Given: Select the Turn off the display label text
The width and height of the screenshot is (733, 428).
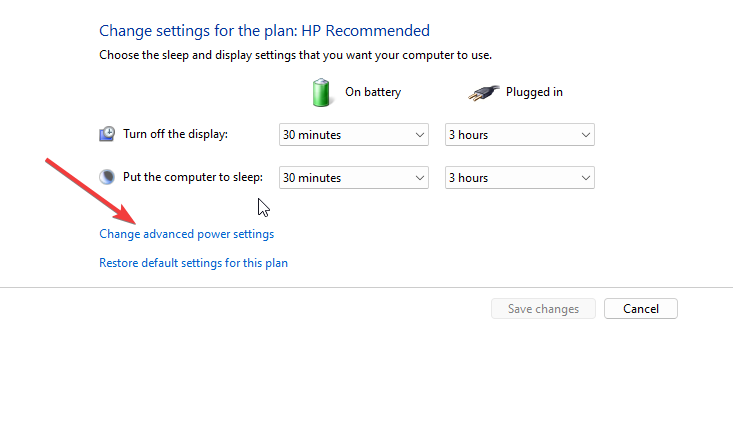Looking at the screenshot, I should (175, 134).
